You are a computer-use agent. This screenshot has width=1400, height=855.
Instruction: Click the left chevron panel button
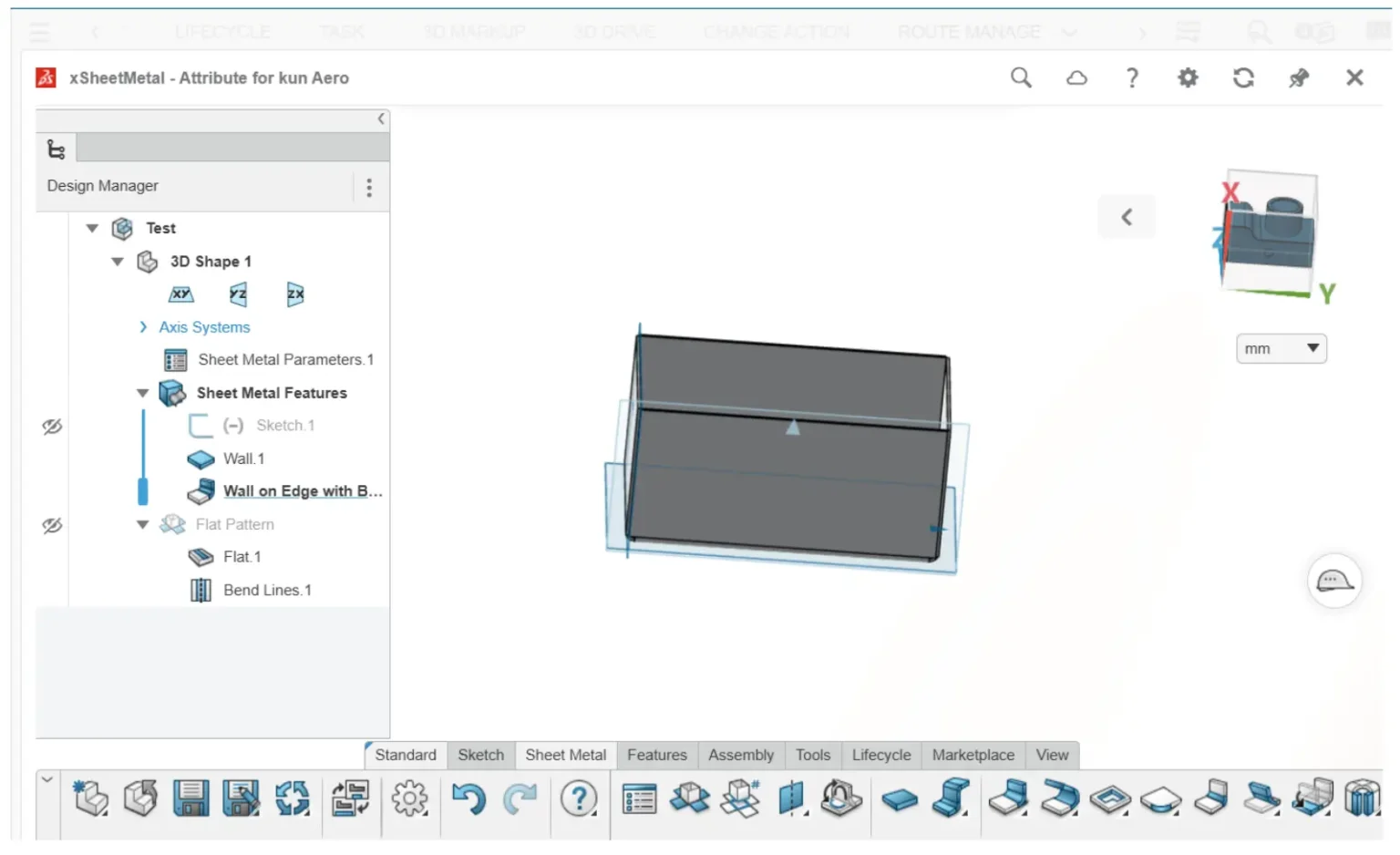click(1127, 217)
